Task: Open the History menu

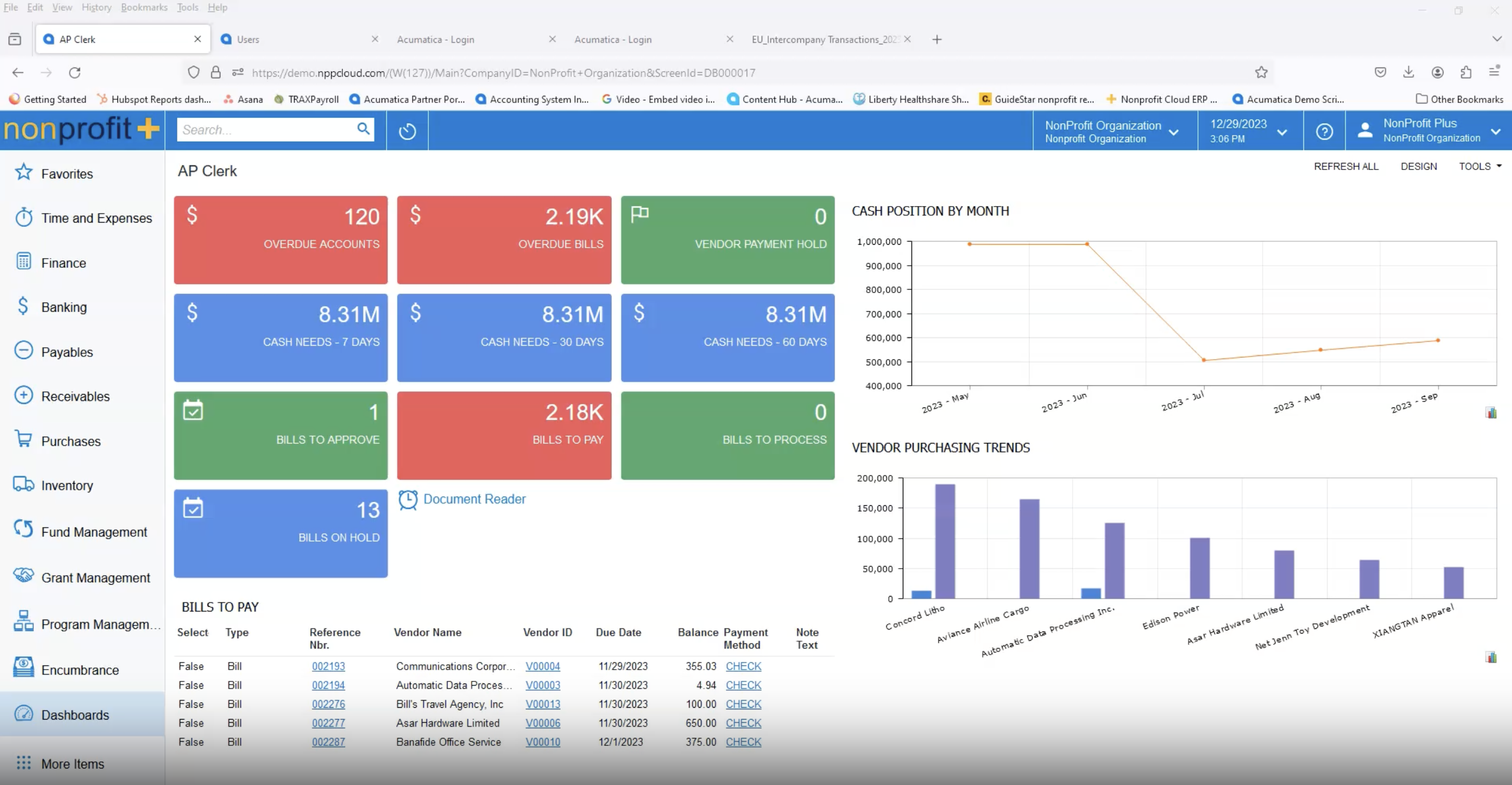Action: (x=96, y=7)
